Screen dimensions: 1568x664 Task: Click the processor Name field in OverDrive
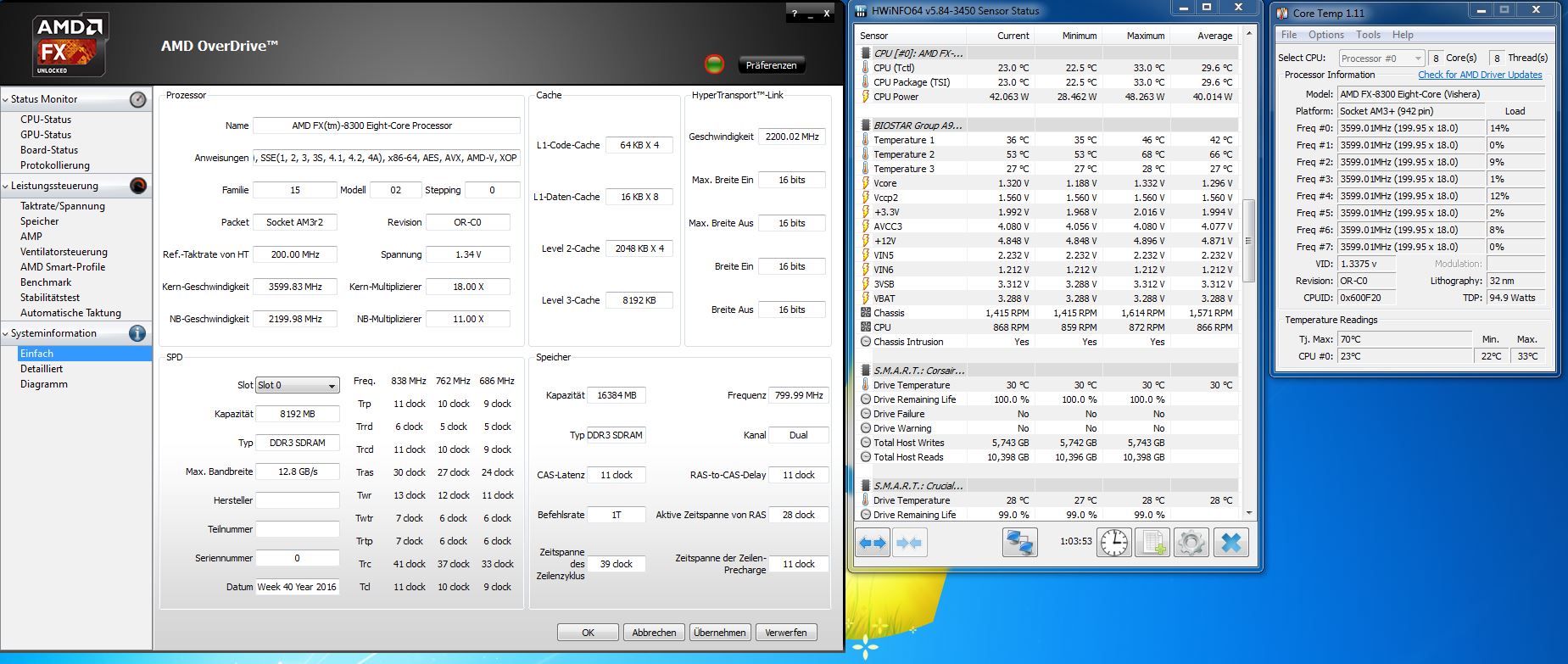point(387,126)
